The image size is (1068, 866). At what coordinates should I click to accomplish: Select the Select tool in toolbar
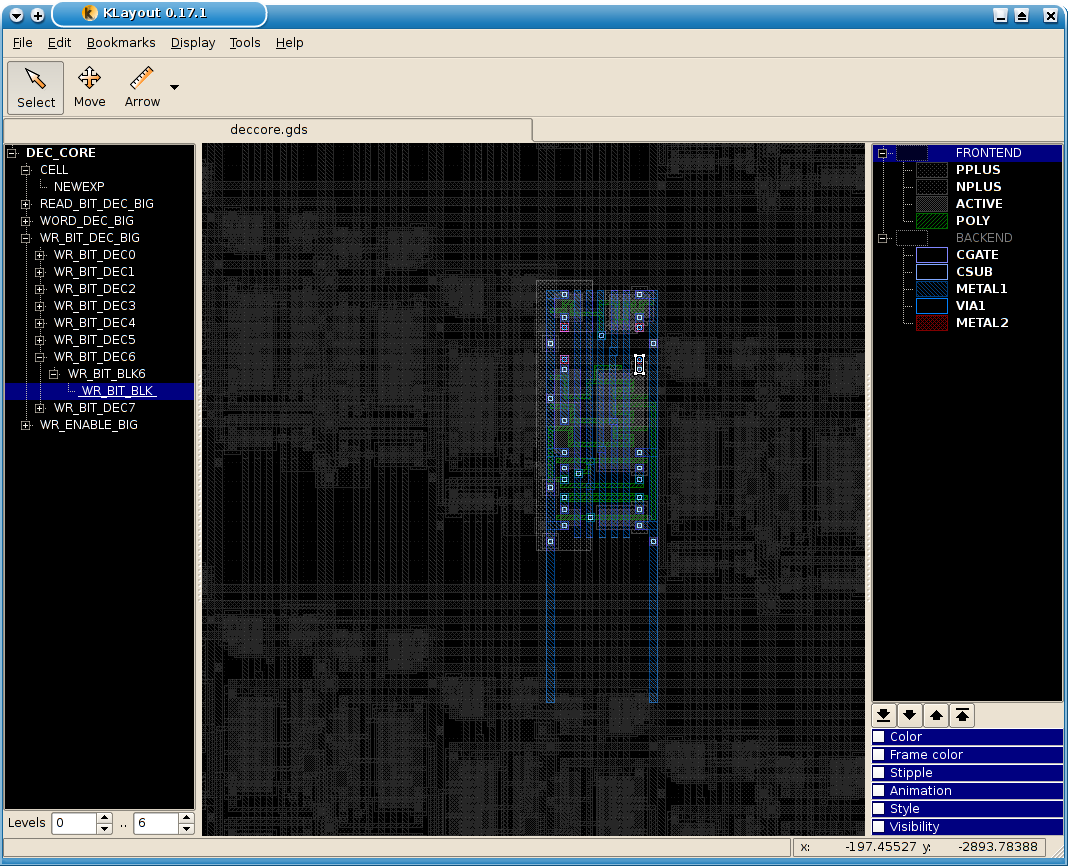click(x=36, y=87)
